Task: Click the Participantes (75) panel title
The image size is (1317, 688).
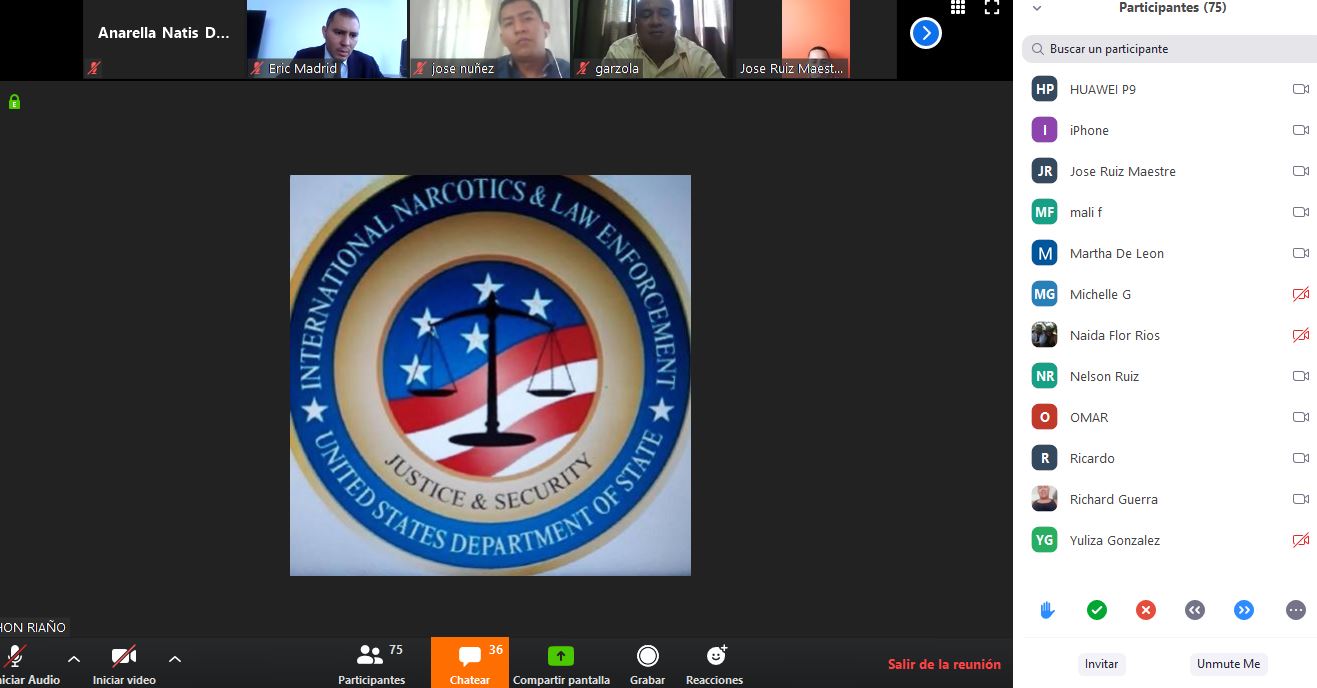Action: [x=1173, y=8]
